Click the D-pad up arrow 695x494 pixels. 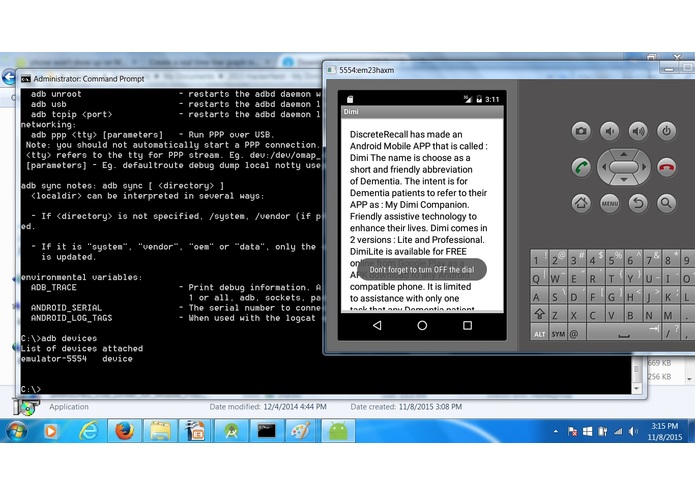coord(624,154)
